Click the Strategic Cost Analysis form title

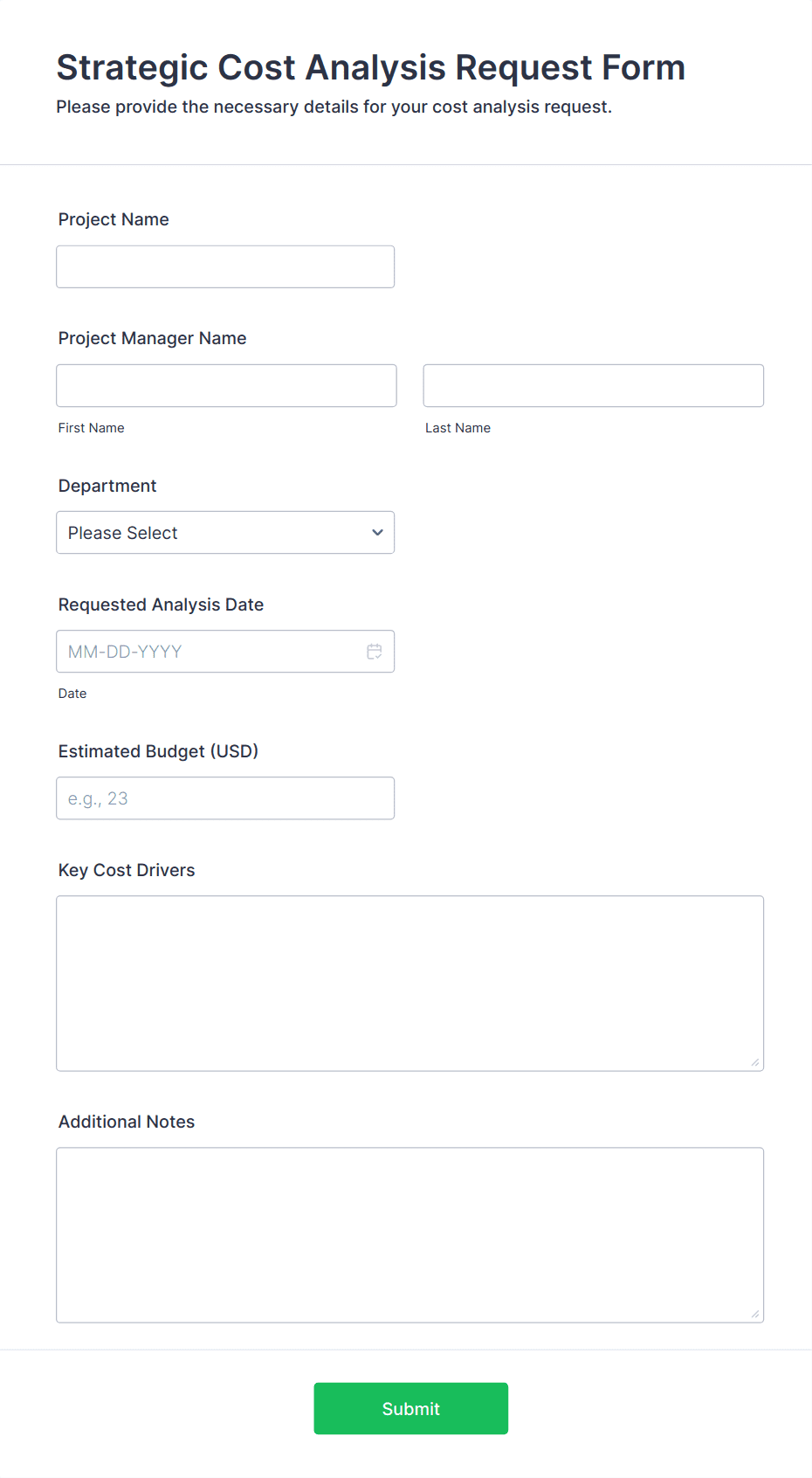pos(371,68)
